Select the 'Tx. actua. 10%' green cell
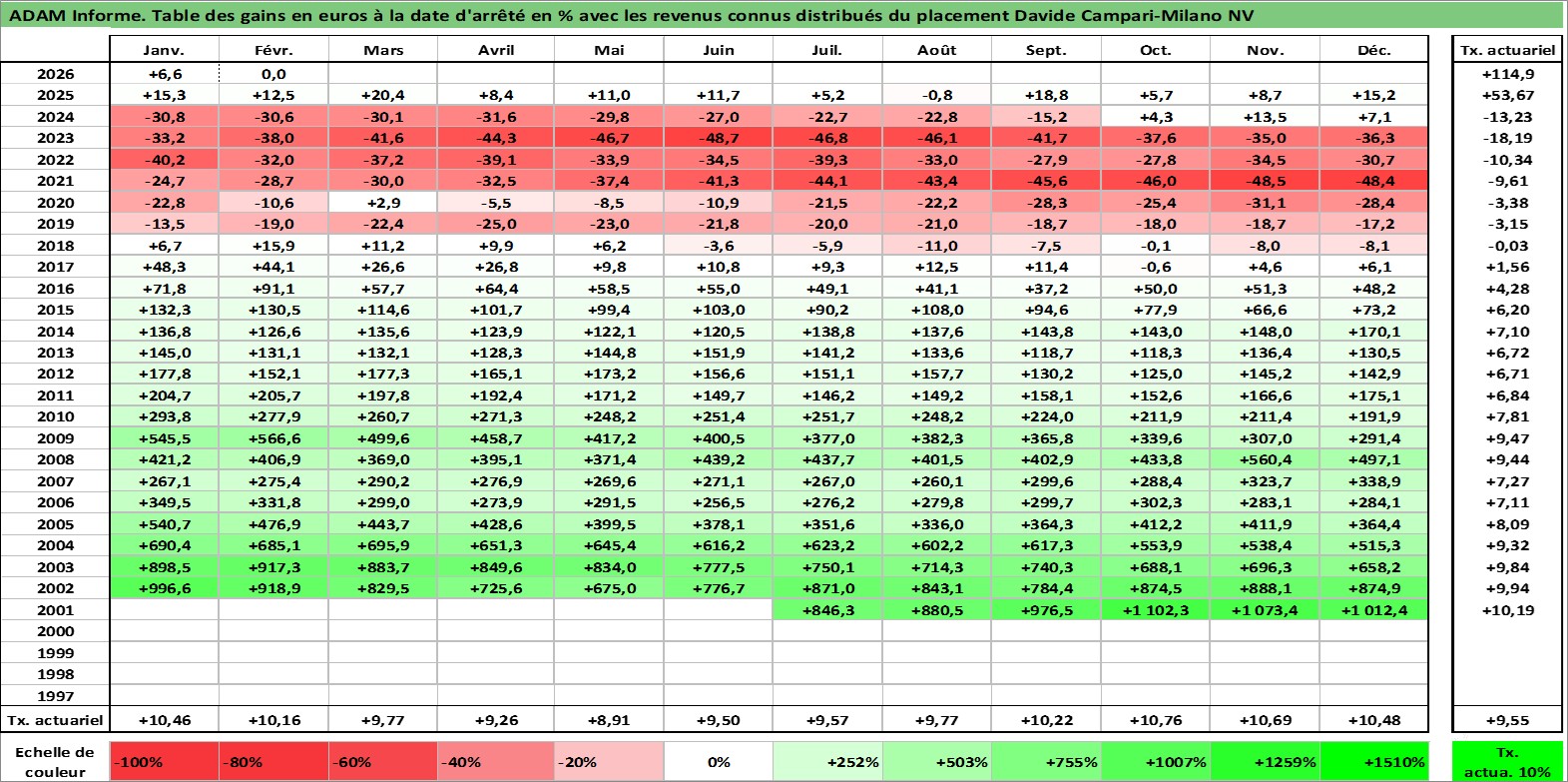 click(1507, 761)
